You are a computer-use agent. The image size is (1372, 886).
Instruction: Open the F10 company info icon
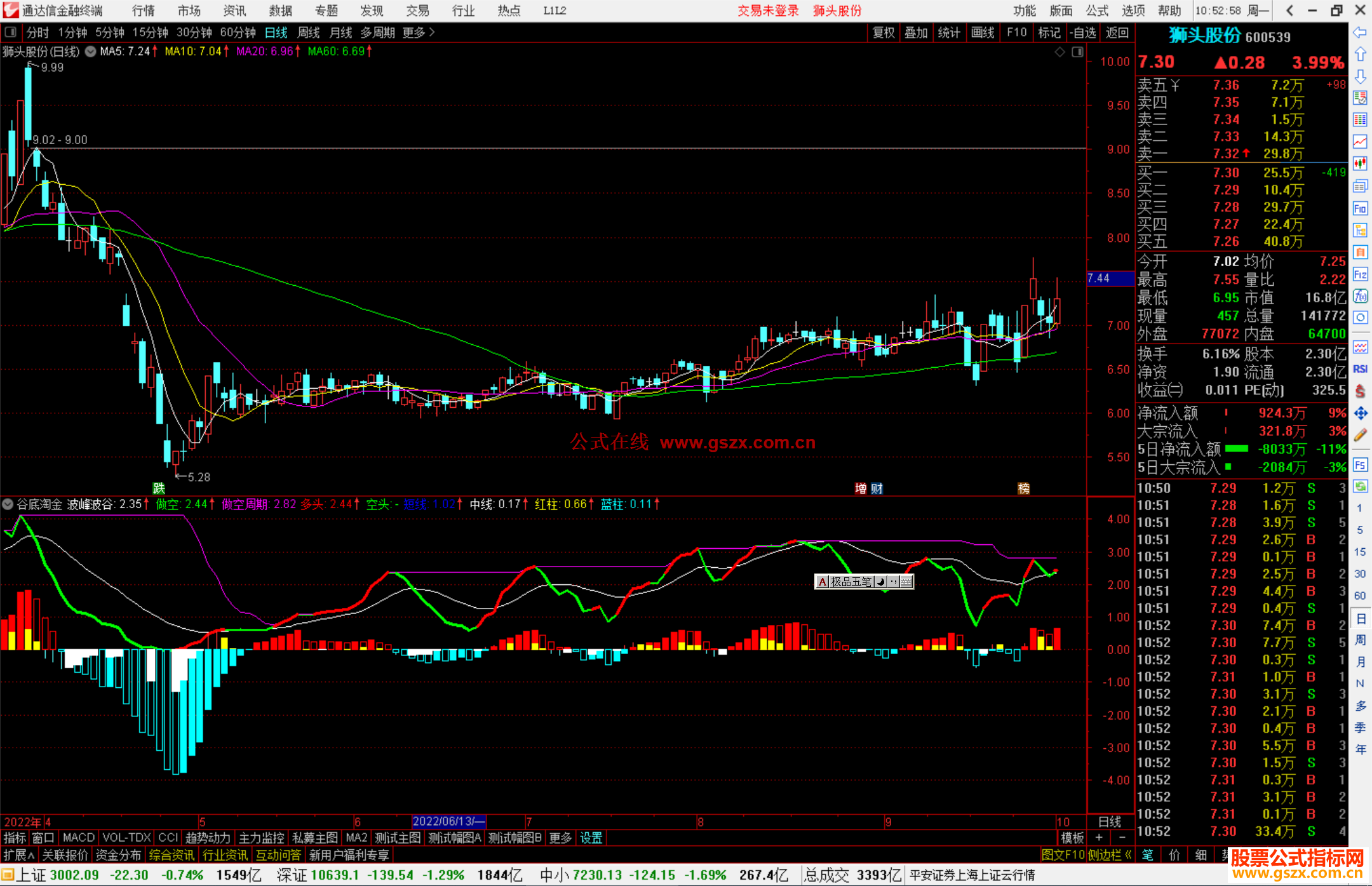[x=1360, y=208]
